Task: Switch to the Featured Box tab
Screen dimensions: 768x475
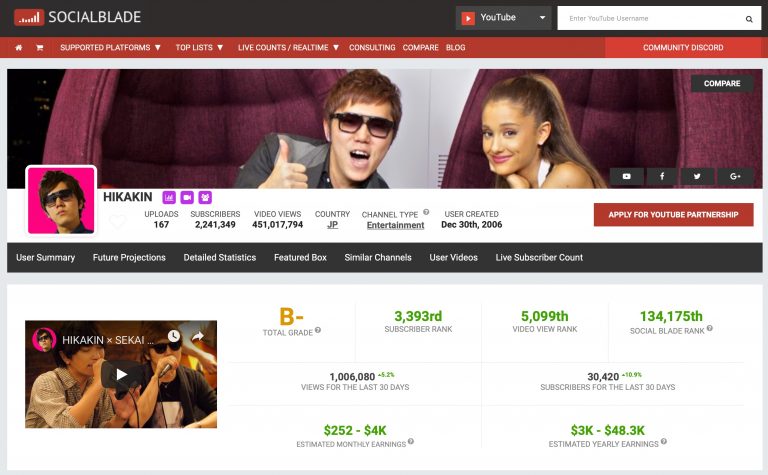Action: click(300, 258)
